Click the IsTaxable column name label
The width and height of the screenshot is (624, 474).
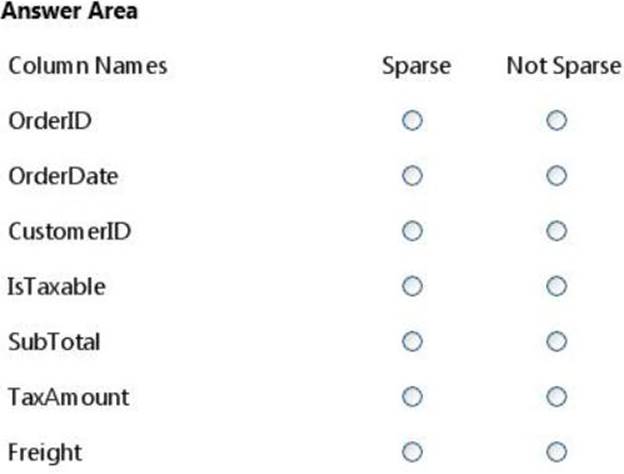(57, 287)
